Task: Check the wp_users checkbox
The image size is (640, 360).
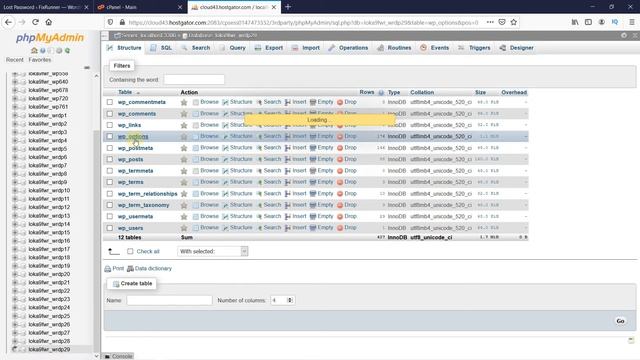Action: coord(110,228)
